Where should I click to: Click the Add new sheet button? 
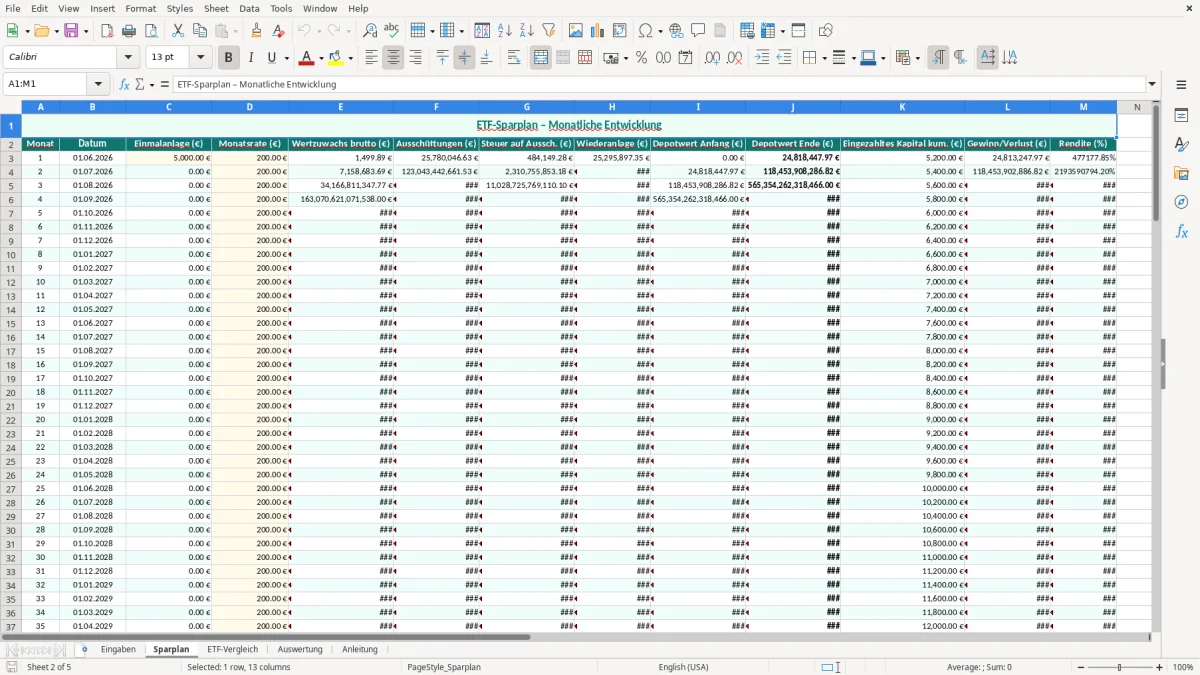coord(84,649)
